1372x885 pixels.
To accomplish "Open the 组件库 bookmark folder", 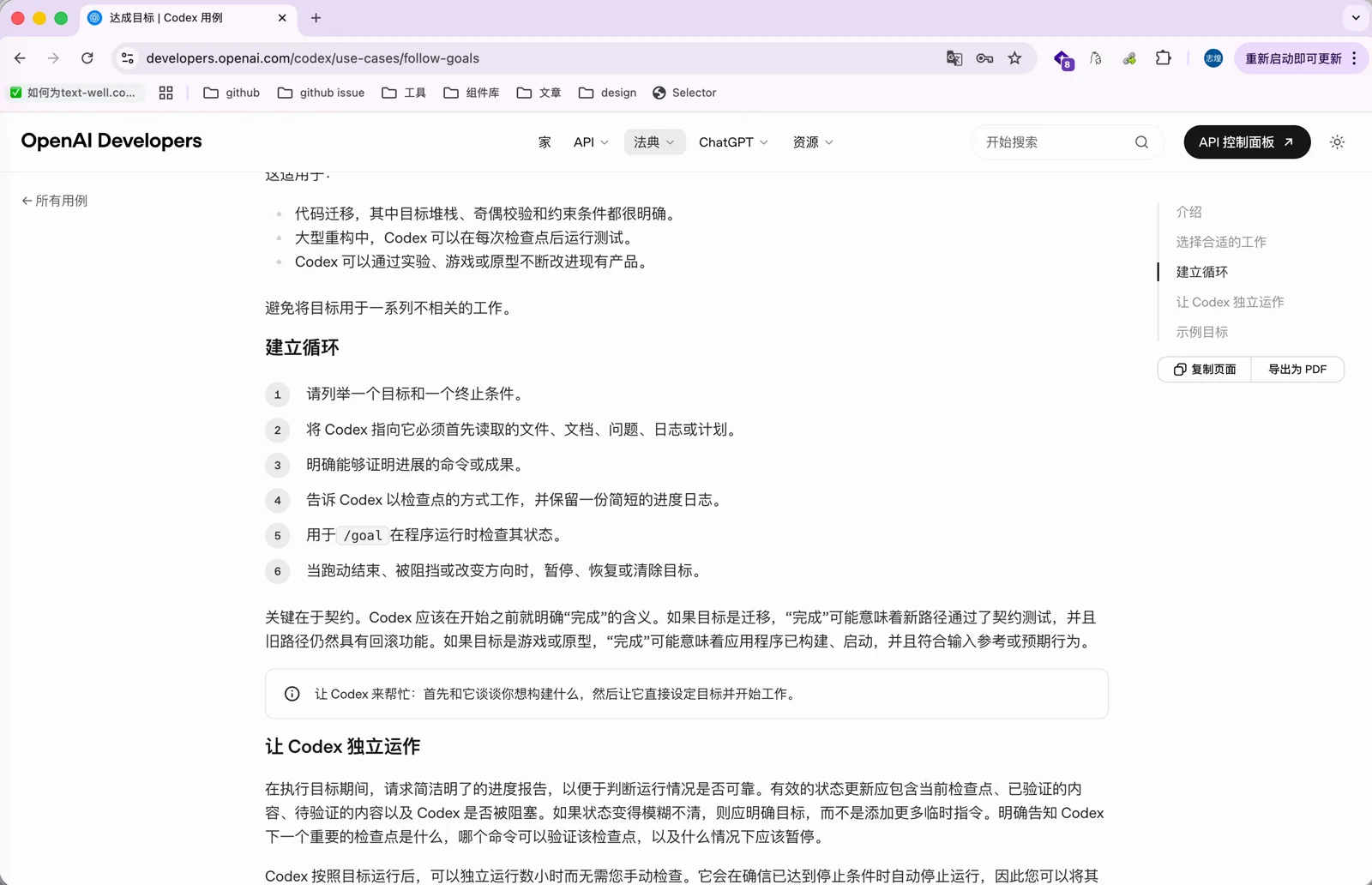I will pyautogui.click(x=472, y=93).
